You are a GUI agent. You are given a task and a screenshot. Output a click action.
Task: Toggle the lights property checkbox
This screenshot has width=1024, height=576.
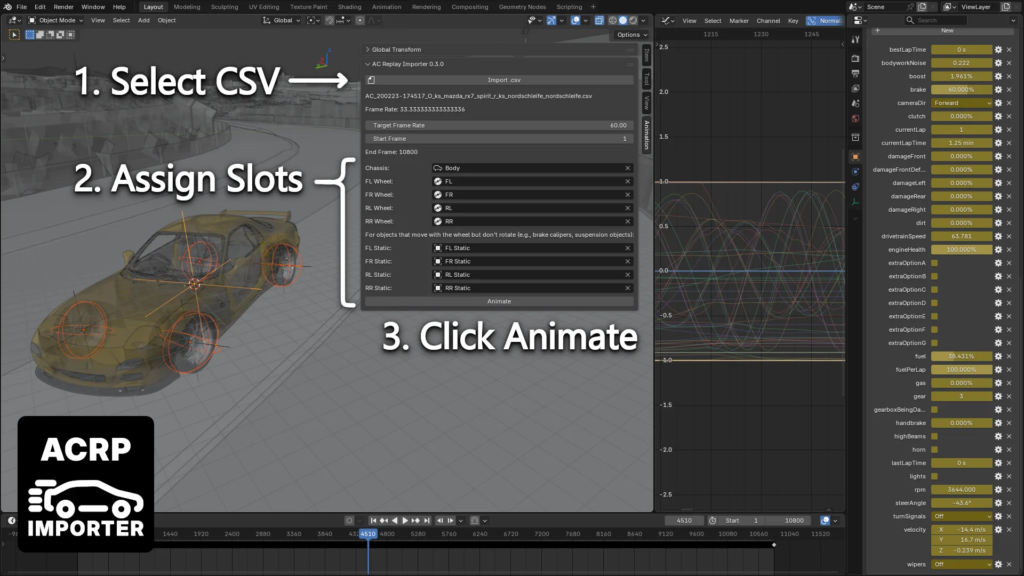pos(935,476)
